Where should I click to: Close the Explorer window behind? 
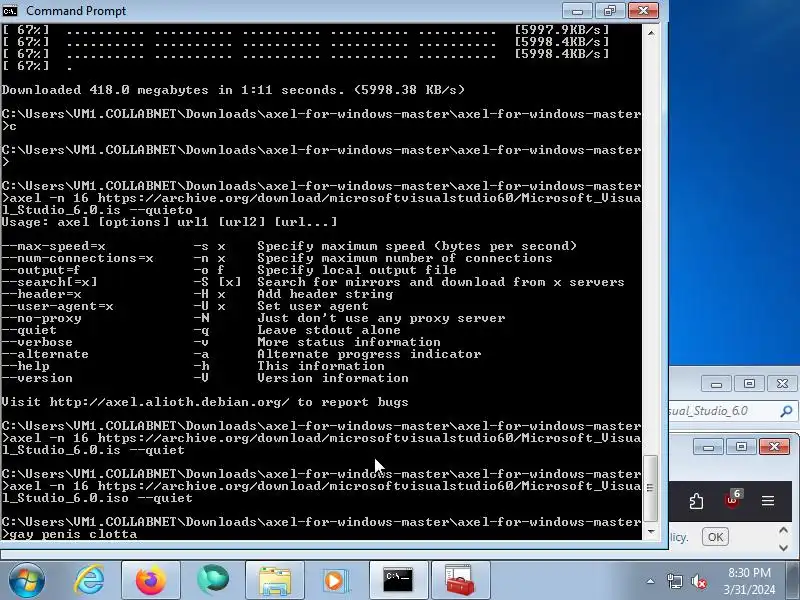782,384
